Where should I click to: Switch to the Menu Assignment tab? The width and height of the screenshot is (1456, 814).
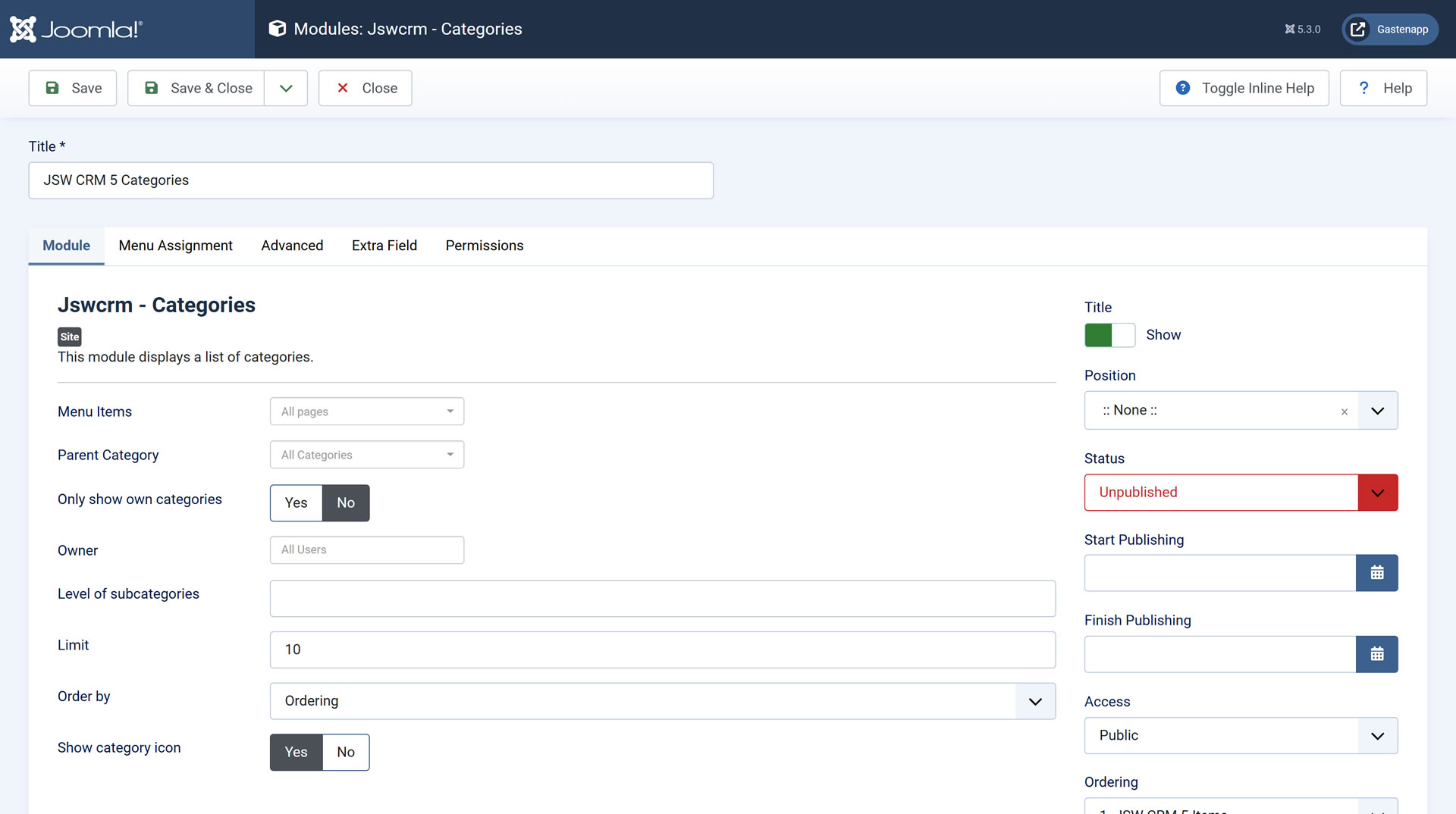pyautogui.click(x=175, y=246)
